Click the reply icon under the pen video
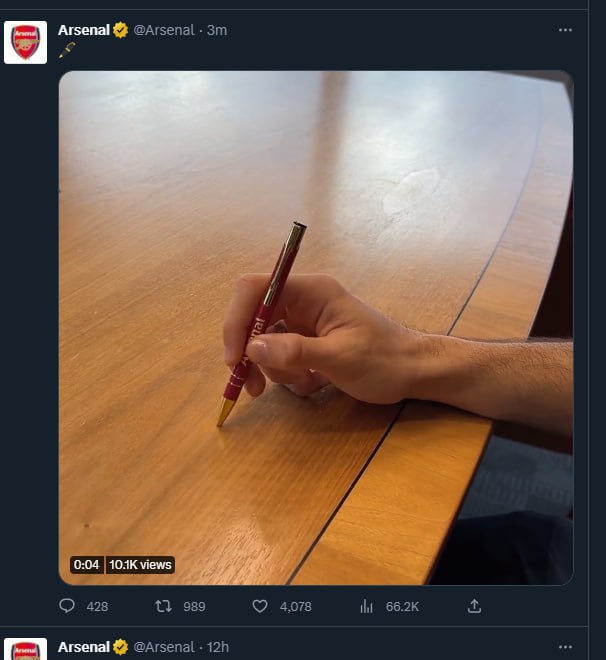Viewport: 606px width, 660px height. [x=68, y=606]
